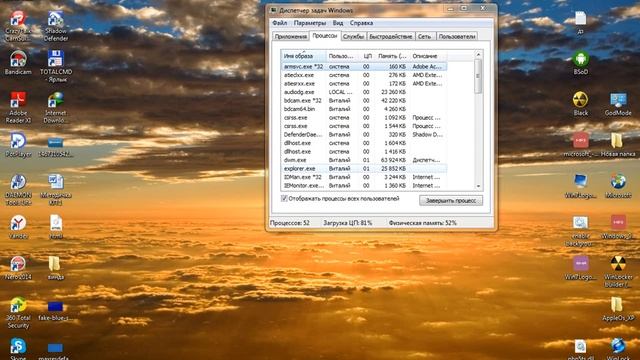This screenshot has width=640, height=360.
Task: Open the Файл menu
Action: [x=280, y=23]
